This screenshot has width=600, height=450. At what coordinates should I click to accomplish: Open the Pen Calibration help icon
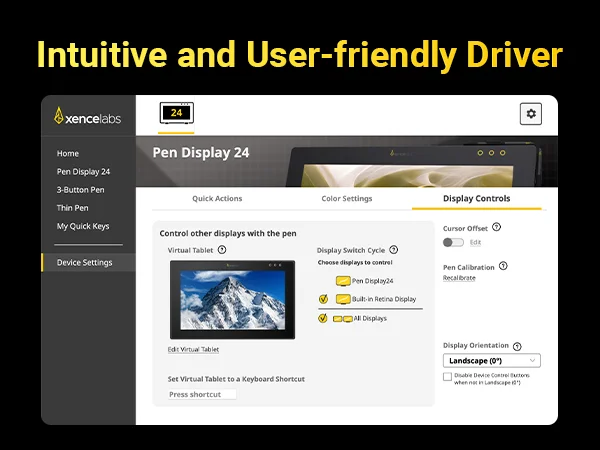[503, 266]
